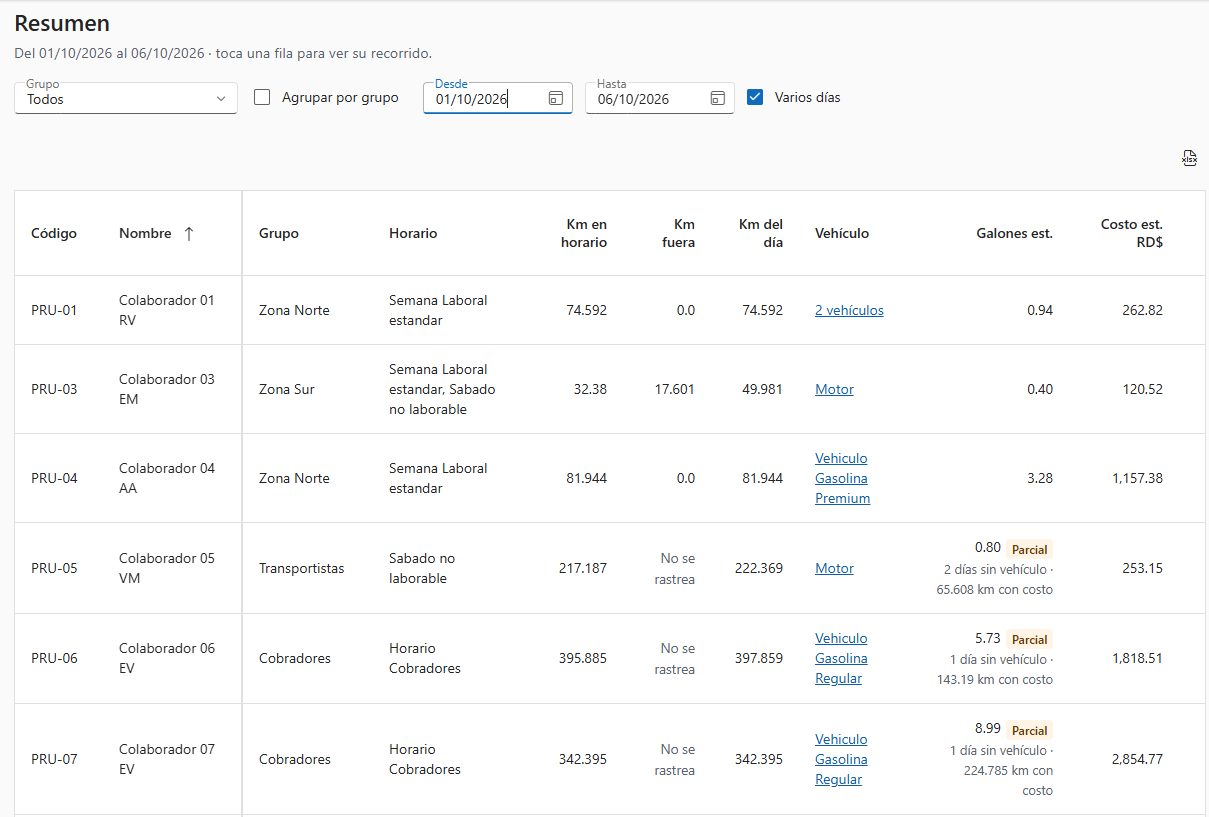The image size is (1209, 817).
Task: Select the PRU-01 code cell
Action: (54, 310)
